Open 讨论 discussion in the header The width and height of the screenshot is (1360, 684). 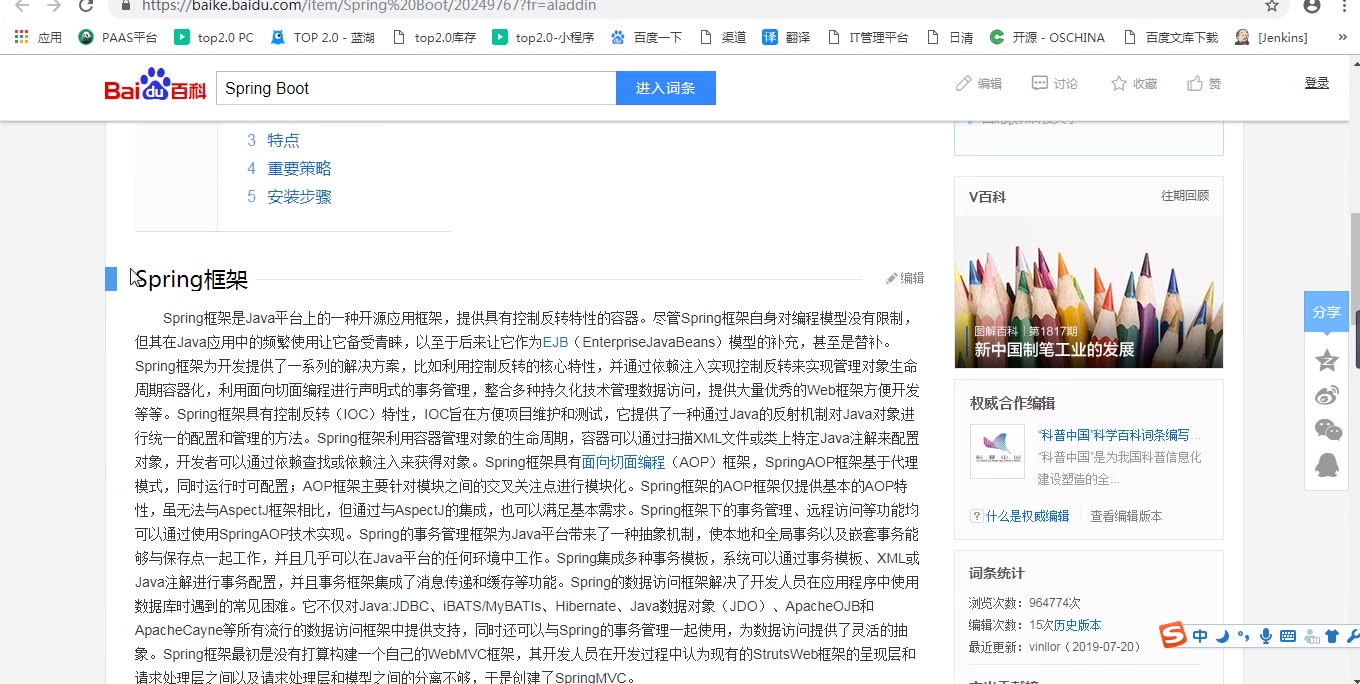click(x=1055, y=83)
